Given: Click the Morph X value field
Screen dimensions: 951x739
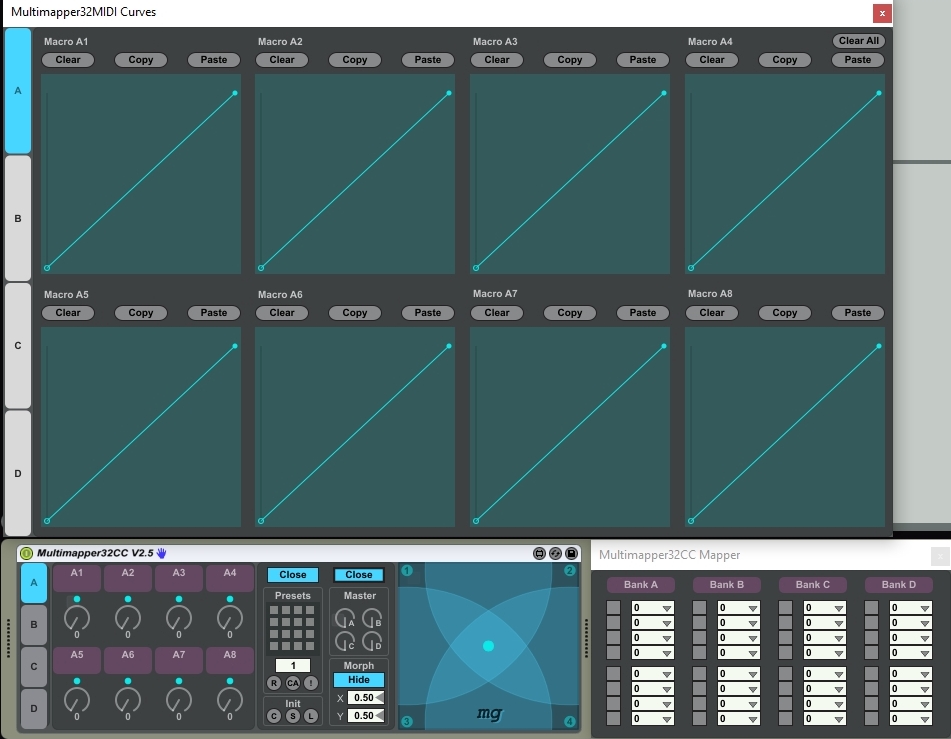Looking at the screenshot, I should coord(362,698).
